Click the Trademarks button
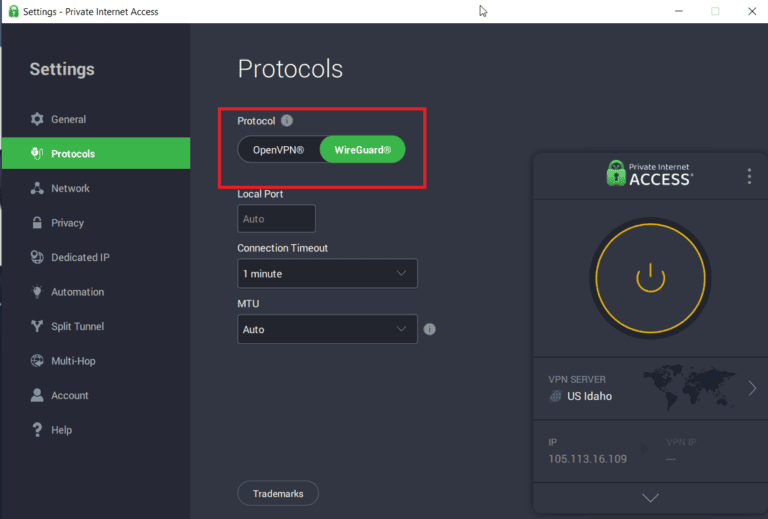Screen dimensions: 768x519 click(278, 493)
